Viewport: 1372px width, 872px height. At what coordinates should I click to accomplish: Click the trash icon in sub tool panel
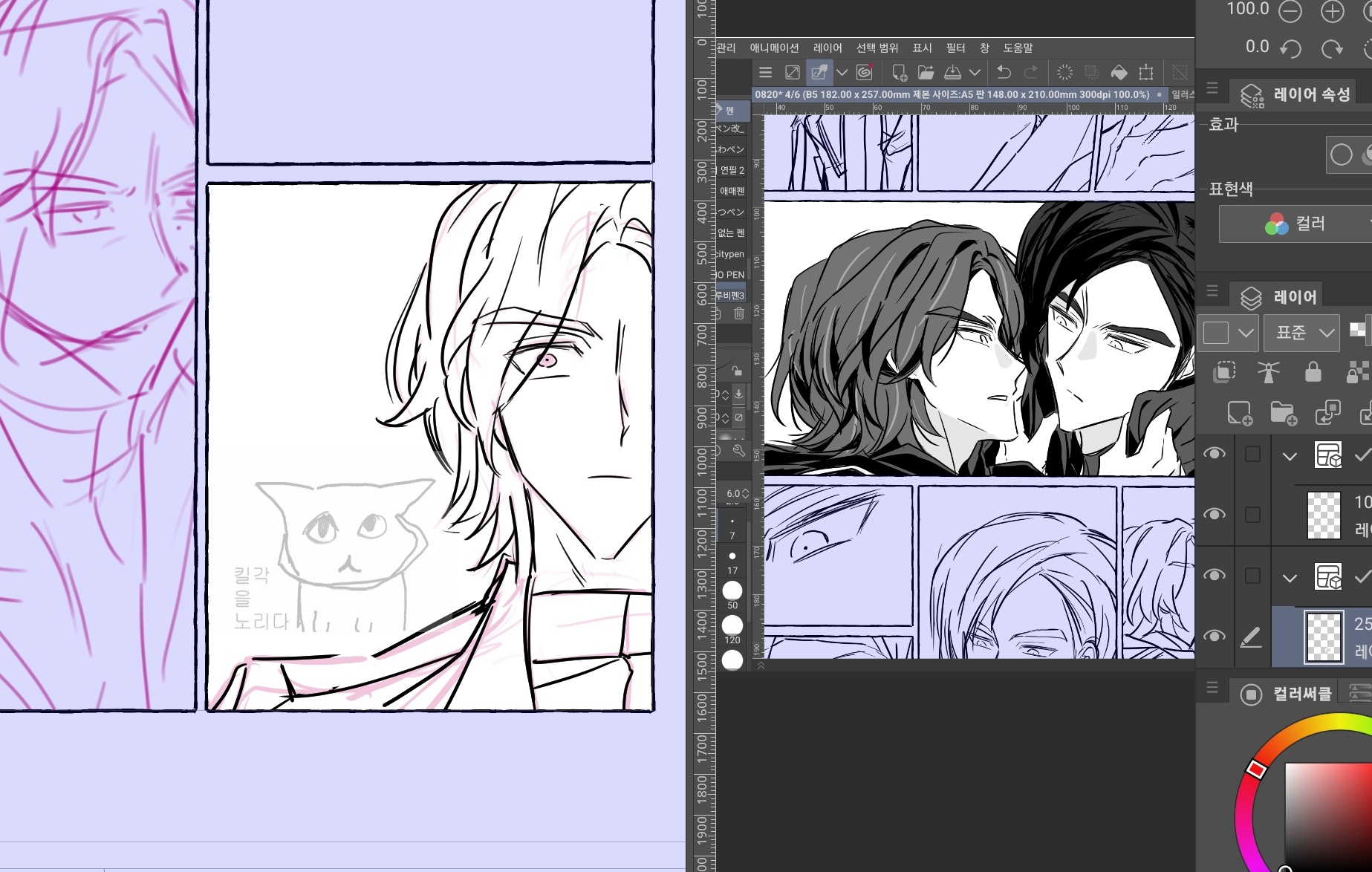click(738, 313)
